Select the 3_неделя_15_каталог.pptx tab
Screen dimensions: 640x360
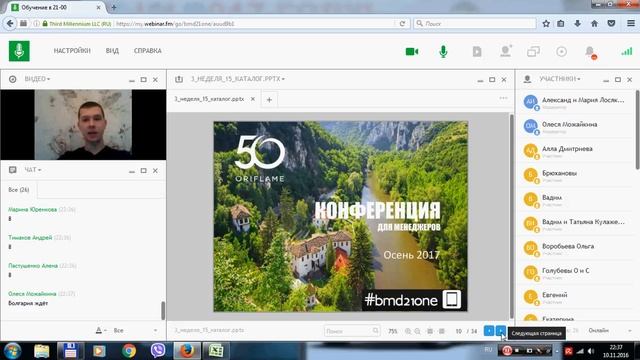click(x=209, y=99)
